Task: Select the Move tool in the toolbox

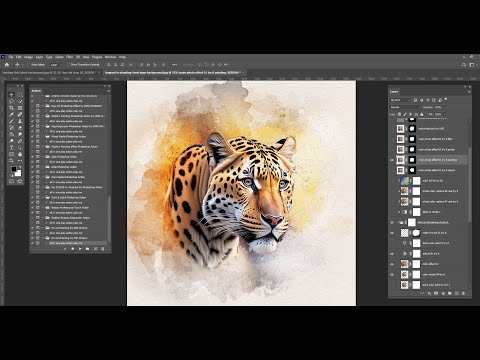Action: [11, 95]
